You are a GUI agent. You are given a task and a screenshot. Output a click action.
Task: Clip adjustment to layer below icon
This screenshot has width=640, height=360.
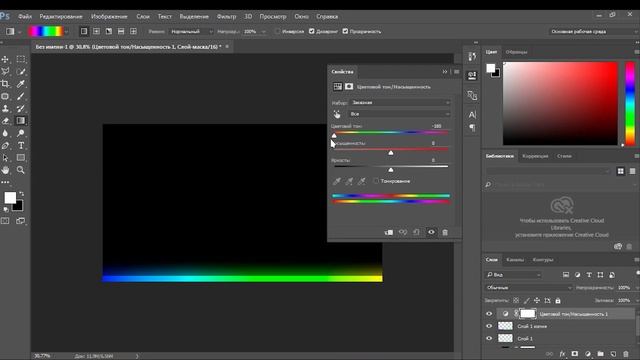[389, 232]
